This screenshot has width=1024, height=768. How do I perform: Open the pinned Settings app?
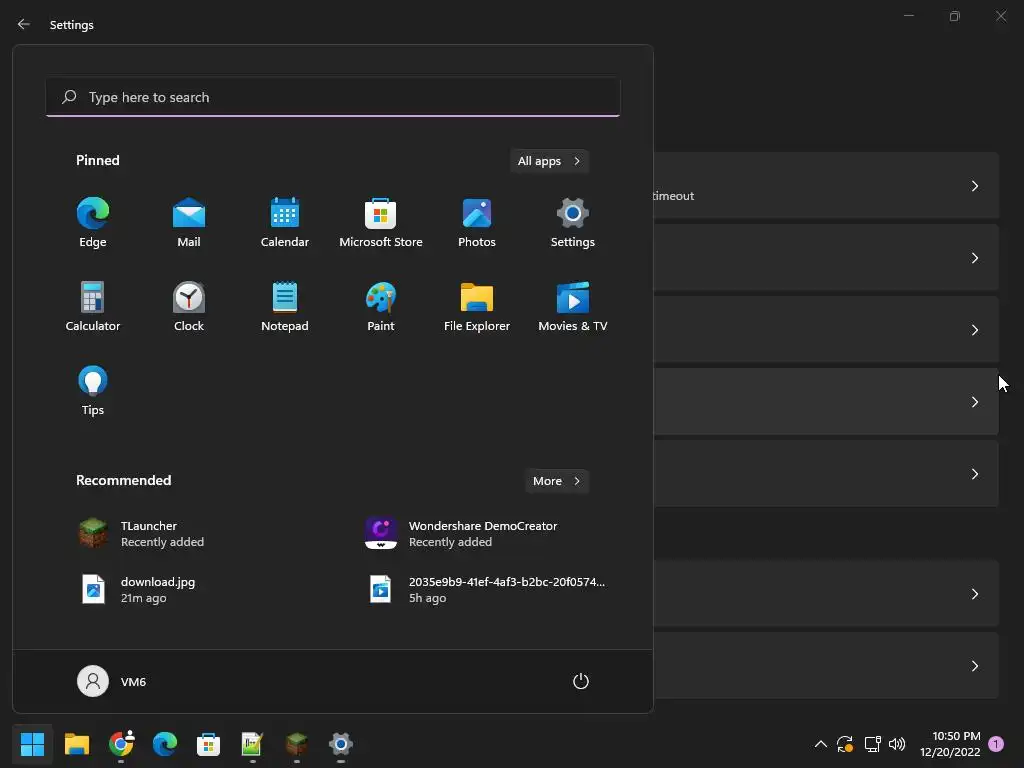pyautogui.click(x=573, y=222)
